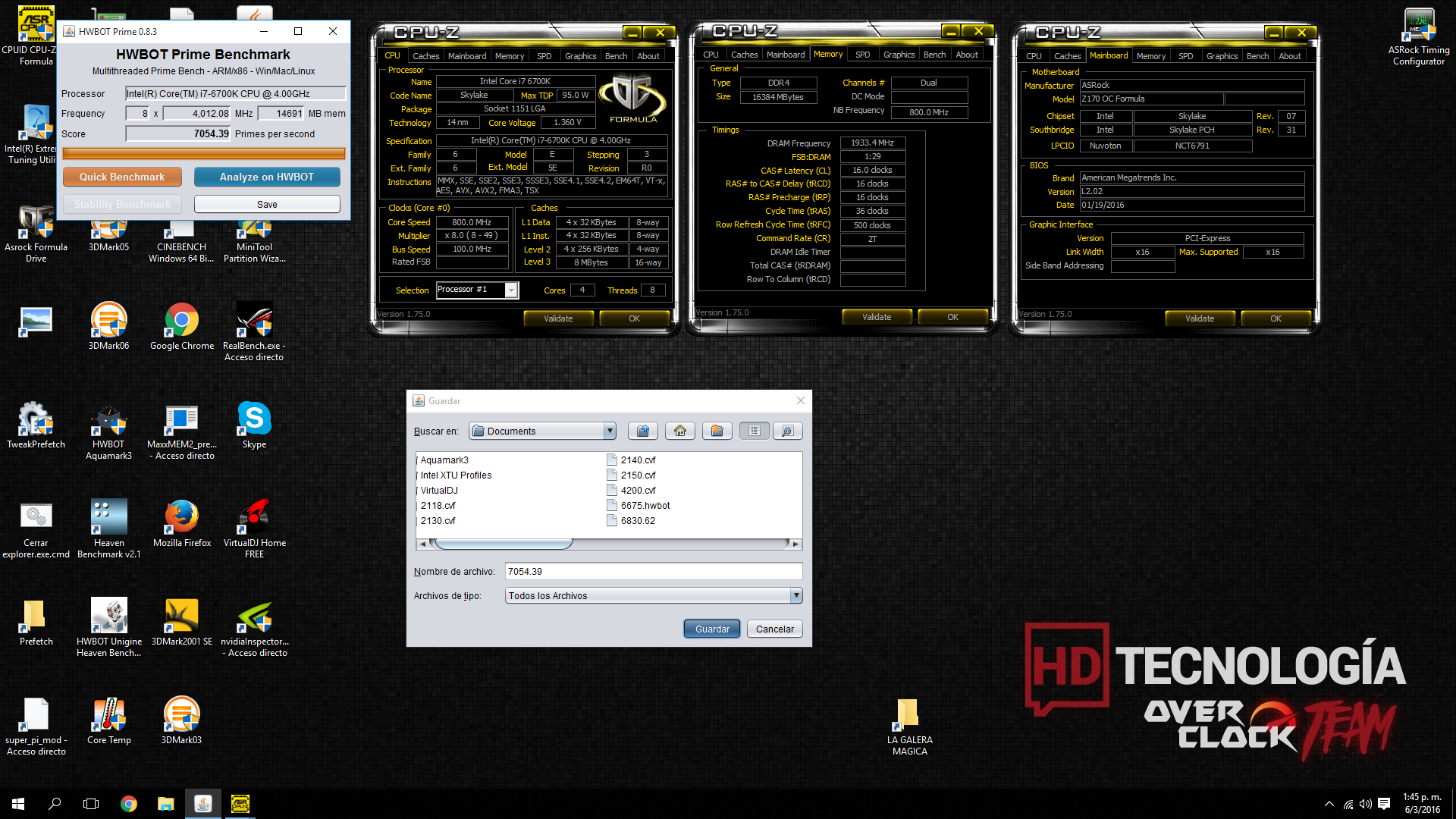Open the Mozilla Firefox desktop icon
This screenshot has width=1456, height=819.
coord(182,525)
